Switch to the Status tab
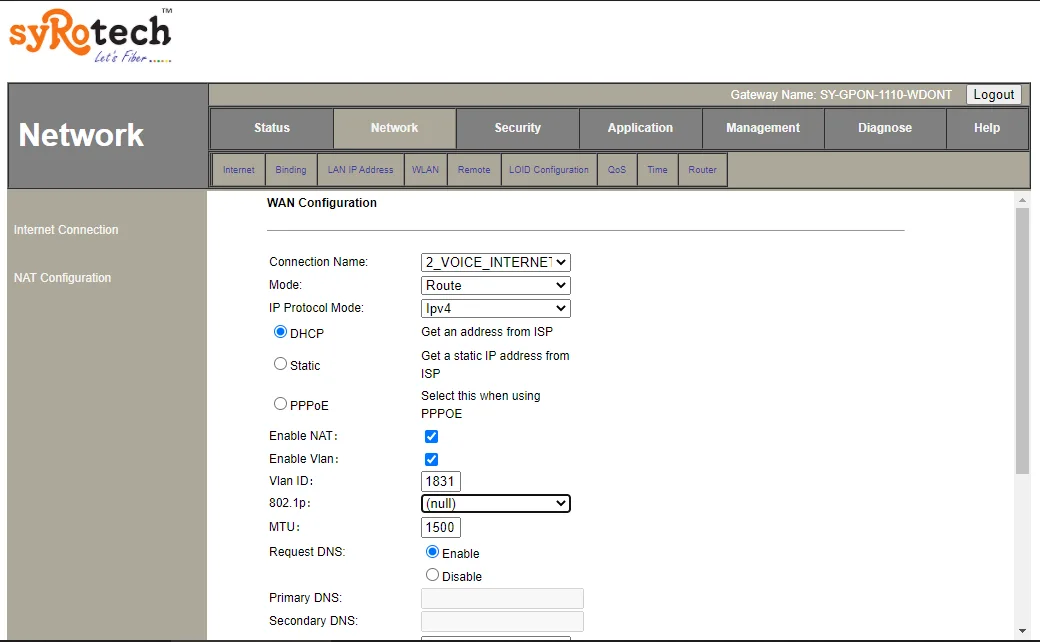 [270, 128]
